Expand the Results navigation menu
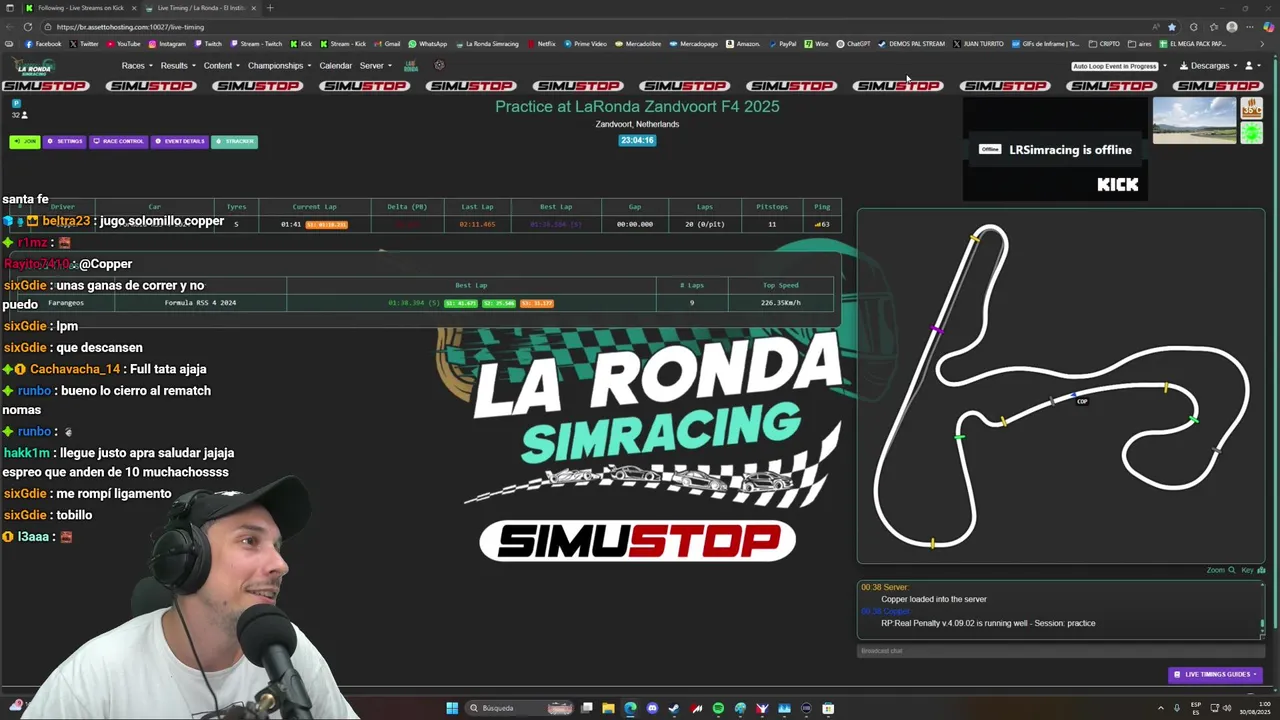 pyautogui.click(x=176, y=66)
